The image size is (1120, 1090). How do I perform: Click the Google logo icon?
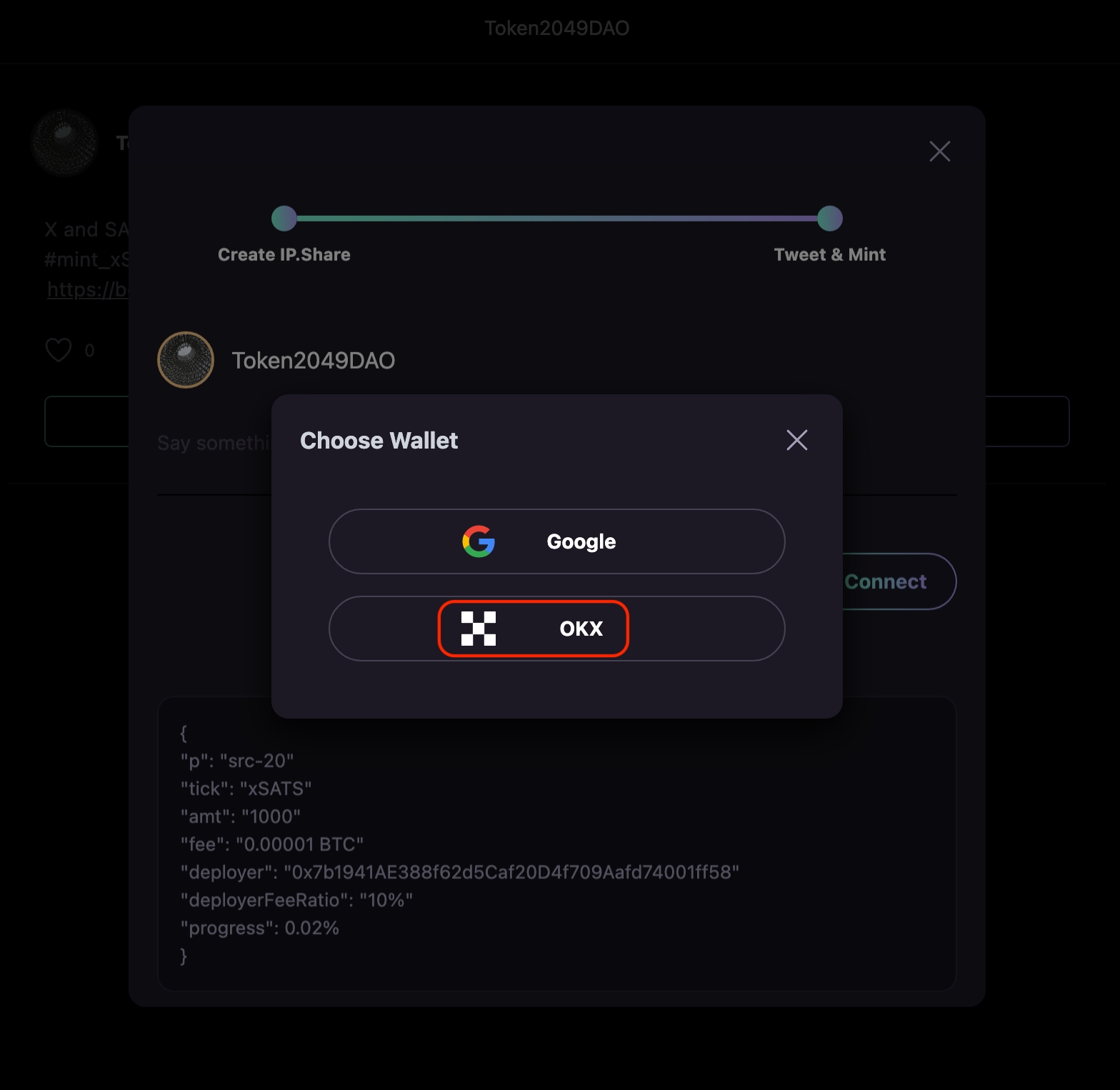[479, 541]
